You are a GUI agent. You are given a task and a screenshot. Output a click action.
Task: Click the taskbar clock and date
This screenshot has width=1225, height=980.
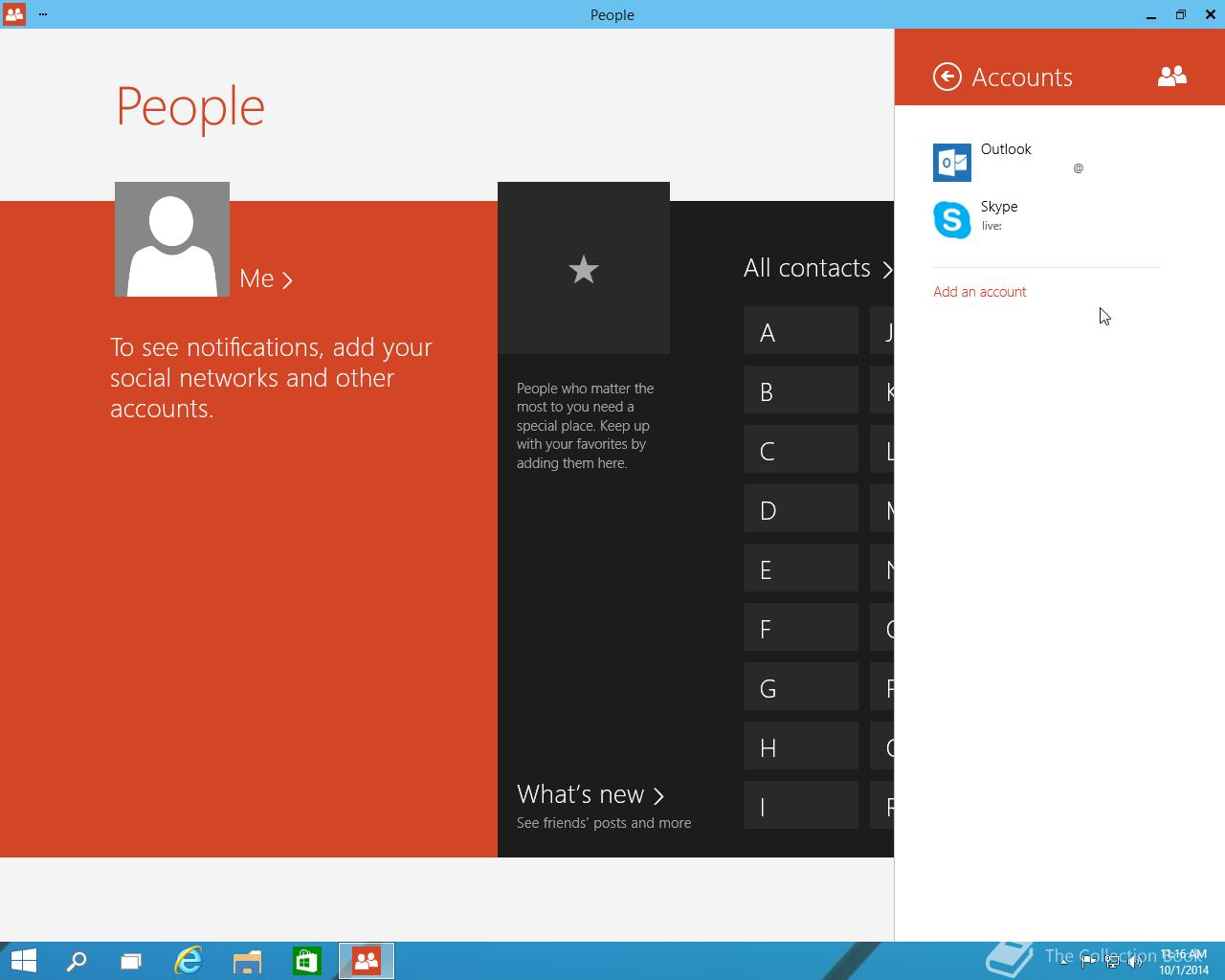pyautogui.click(x=1184, y=962)
